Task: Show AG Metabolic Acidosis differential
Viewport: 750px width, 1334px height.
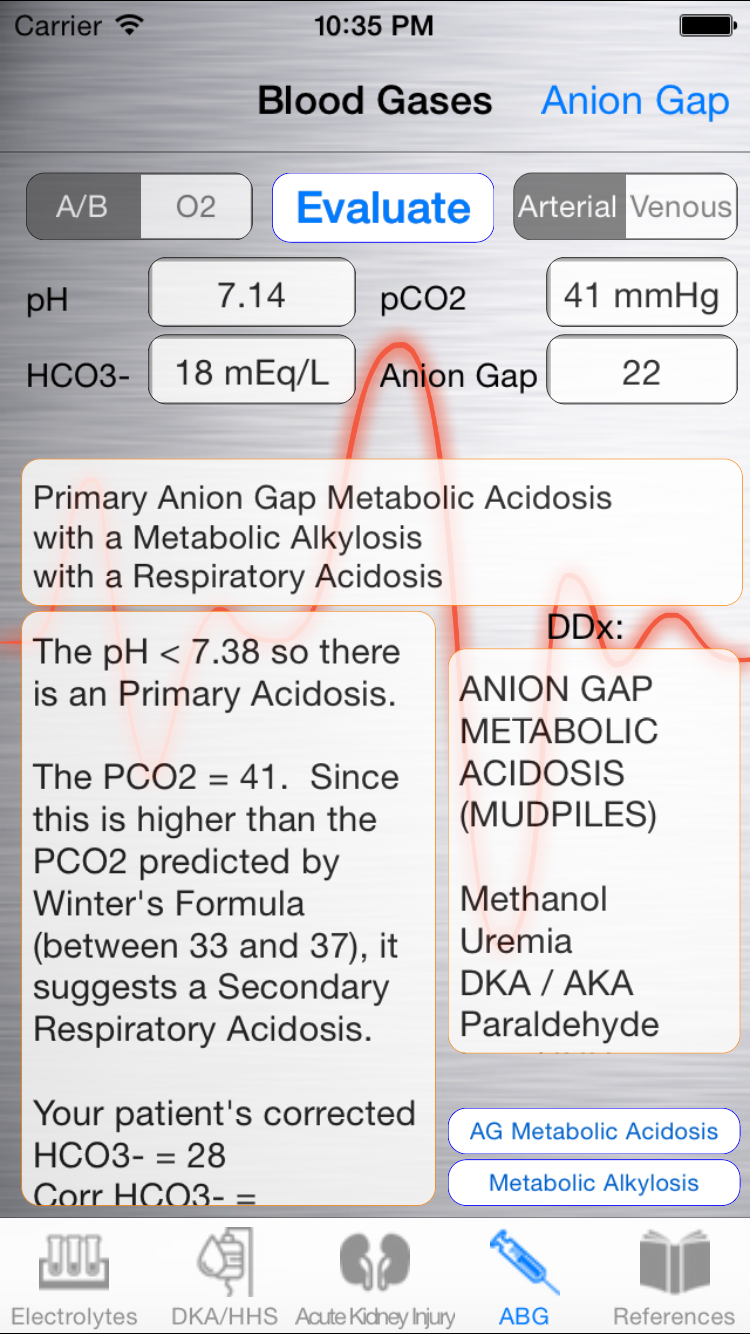Action: tap(594, 1131)
